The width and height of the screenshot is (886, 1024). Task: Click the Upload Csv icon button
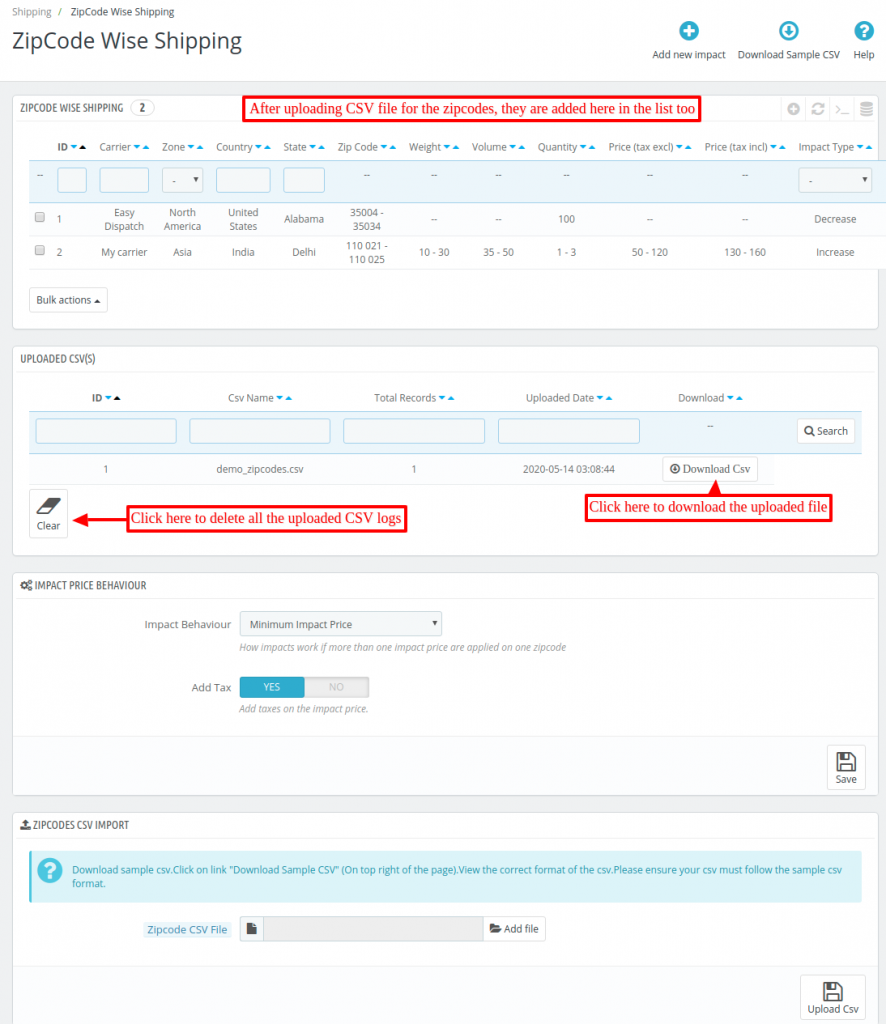(832, 996)
